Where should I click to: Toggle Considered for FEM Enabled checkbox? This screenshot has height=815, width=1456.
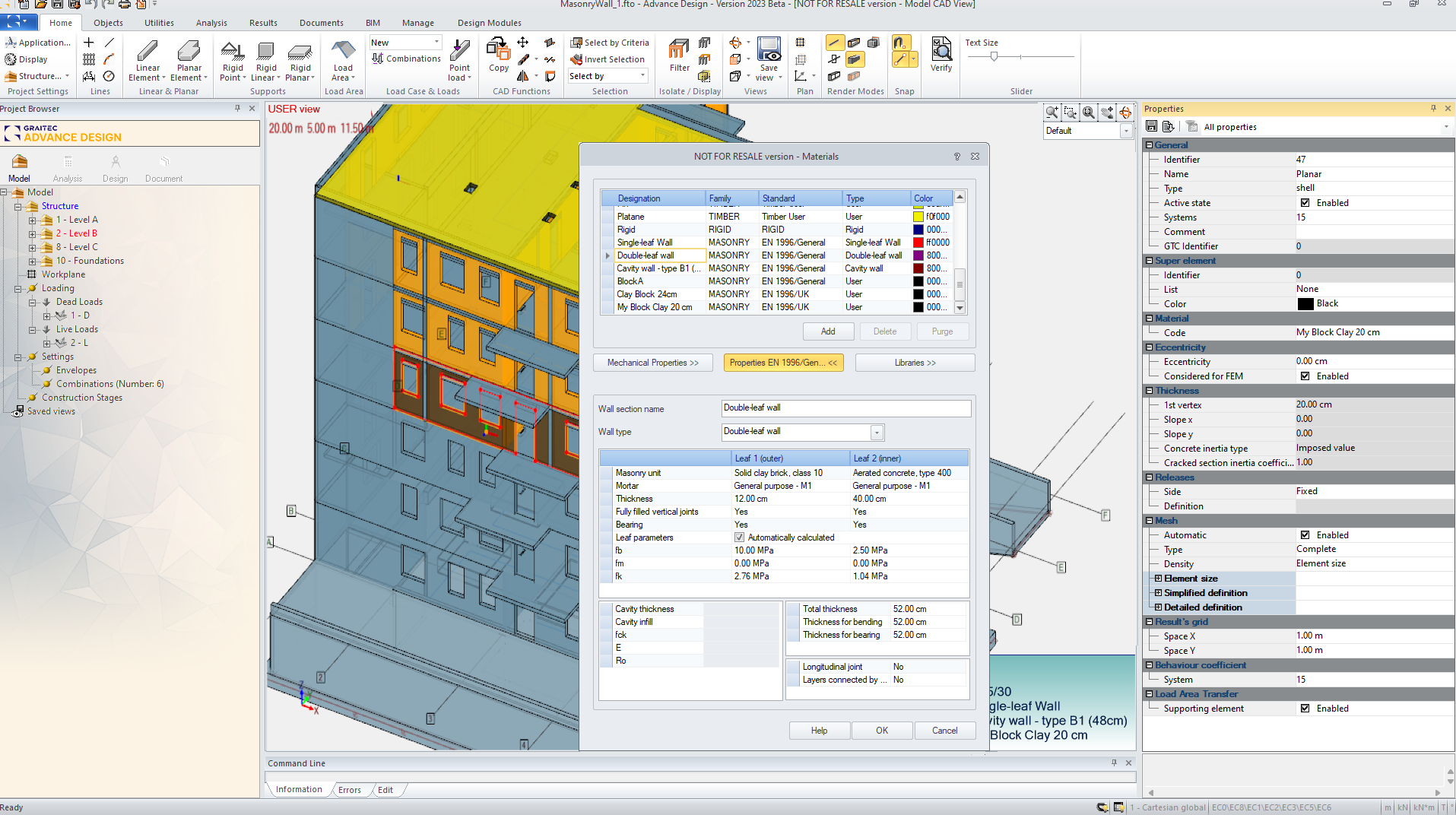click(1305, 376)
